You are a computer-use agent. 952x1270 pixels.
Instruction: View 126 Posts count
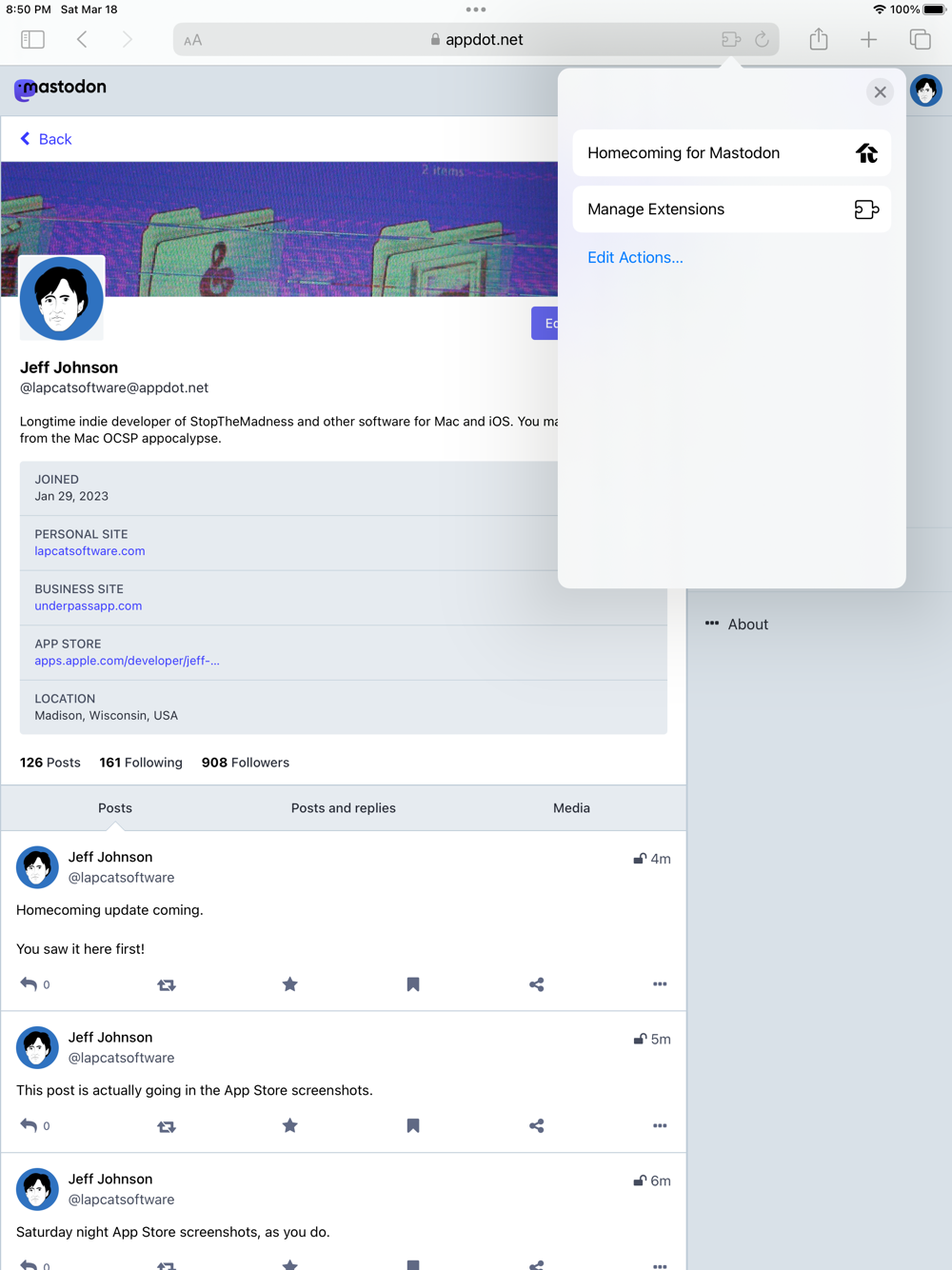click(x=50, y=763)
